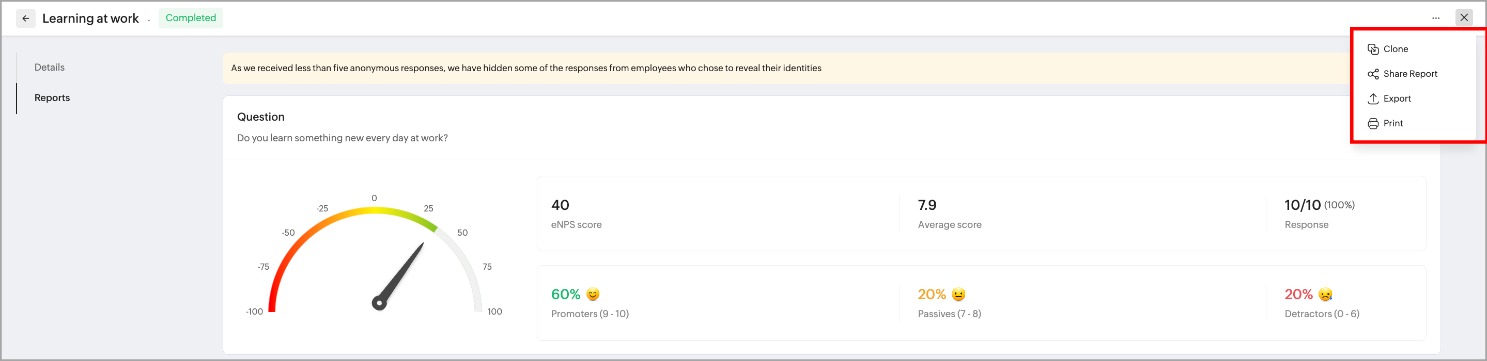Click the Detractors sad emoji icon
This screenshot has height=361, width=1487.
1326,295
